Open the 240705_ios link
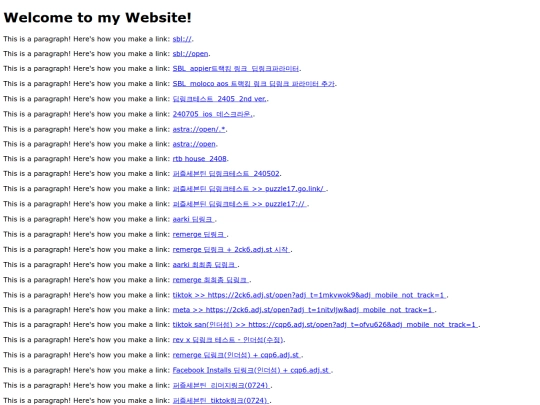Image resolution: width=540 pixels, height=405 pixels. coord(213,114)
